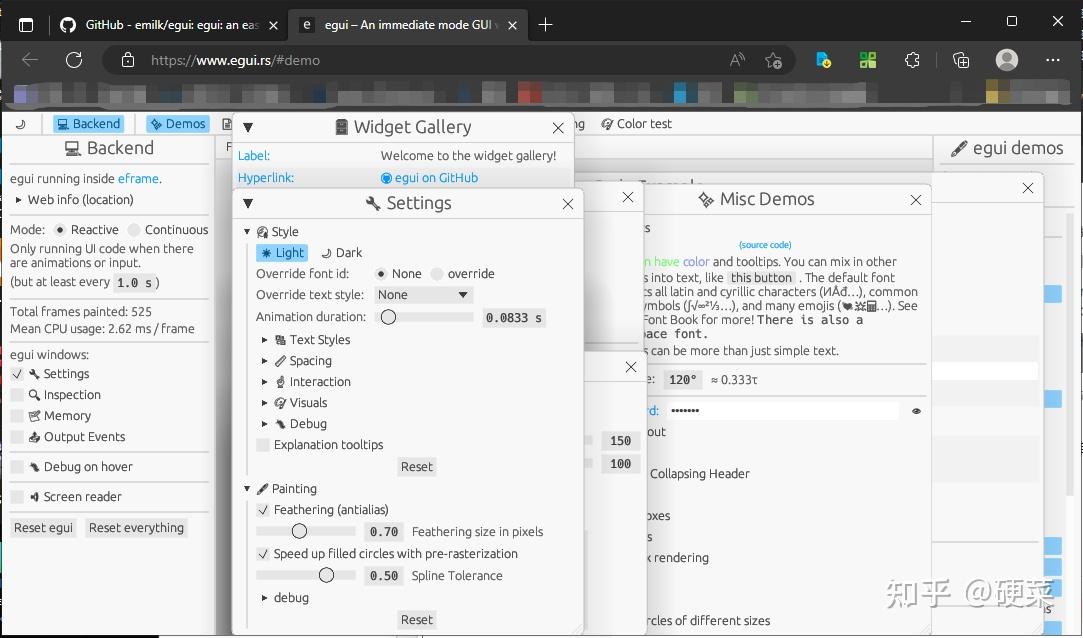Select the Light theme button
Viewport: 1083px width, 638px height.
click(x=282, y=253)
